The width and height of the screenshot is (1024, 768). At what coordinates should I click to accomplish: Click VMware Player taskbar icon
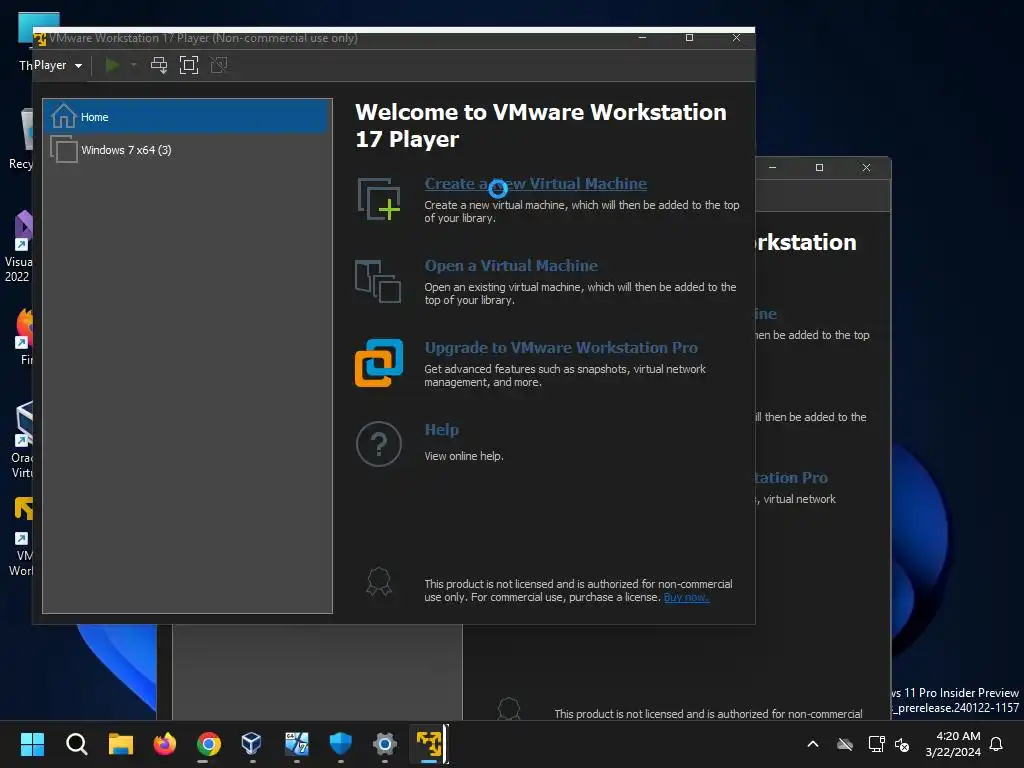click(x=429, y=744)
